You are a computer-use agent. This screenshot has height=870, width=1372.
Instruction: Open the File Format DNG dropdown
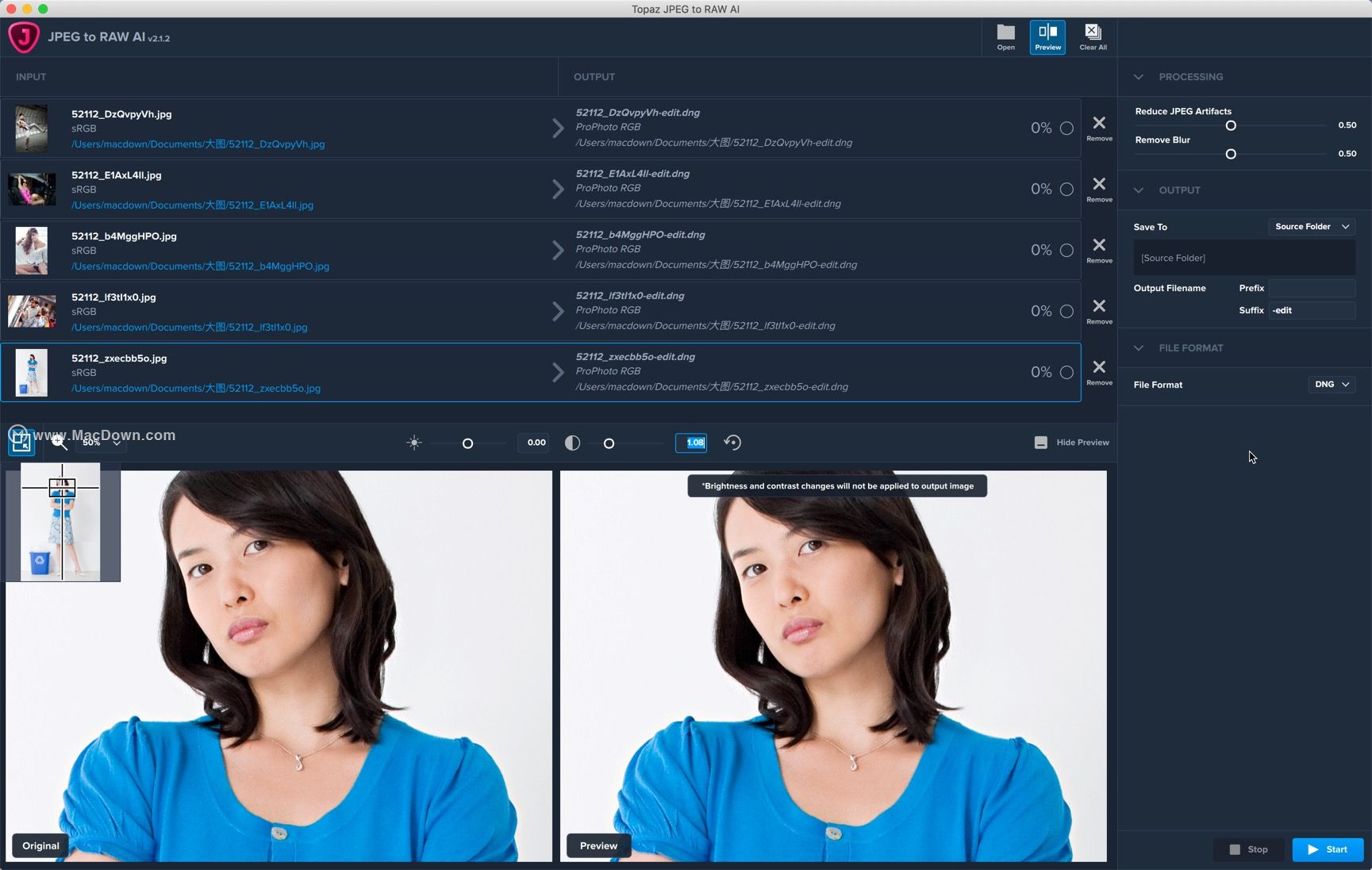1332,385
